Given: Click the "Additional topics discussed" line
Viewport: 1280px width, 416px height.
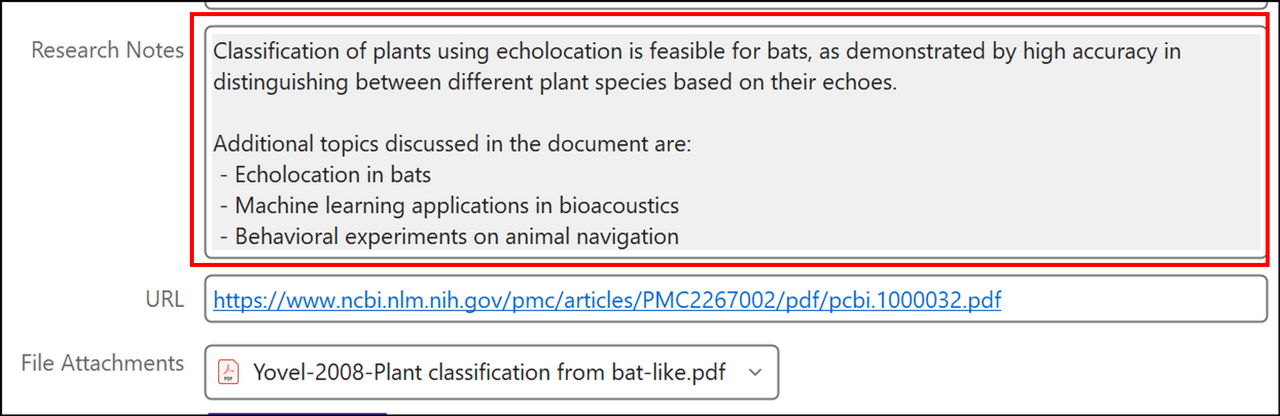Looking at the screenshot, I should [452, 143].
